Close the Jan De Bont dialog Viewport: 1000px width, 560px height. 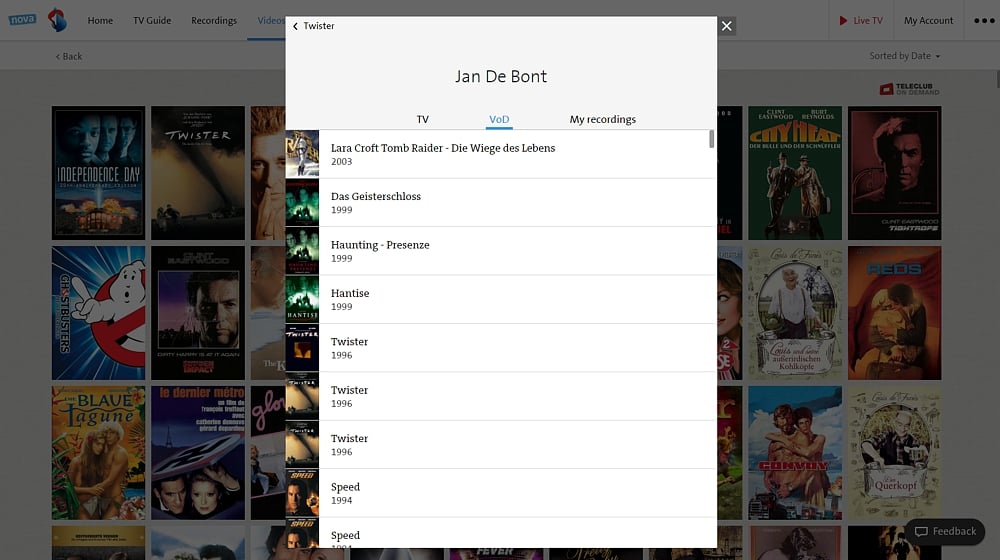coord(726,26)
